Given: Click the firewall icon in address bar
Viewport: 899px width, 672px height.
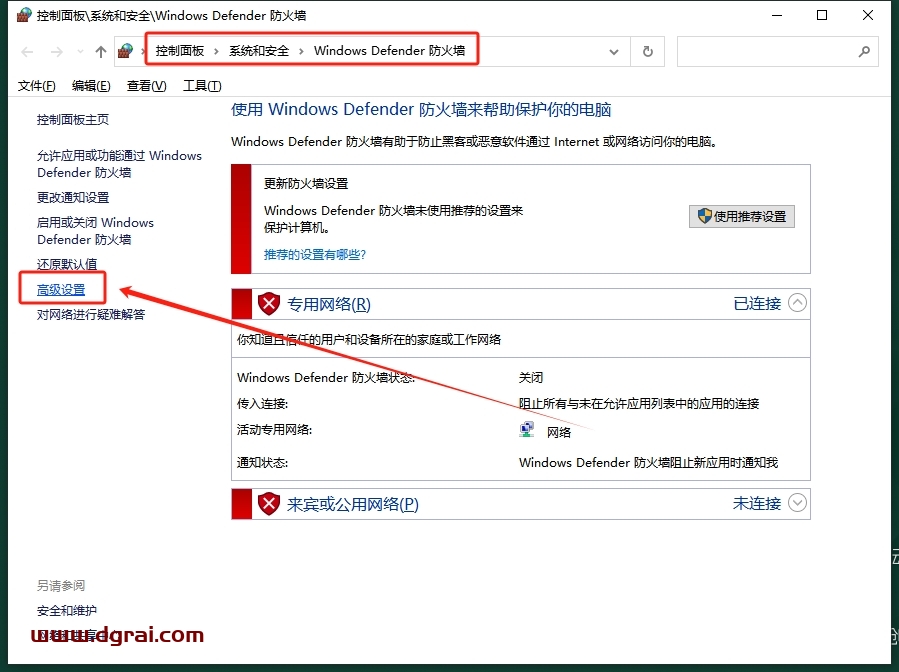Looking at the screenshot, I should pos(126,52).
